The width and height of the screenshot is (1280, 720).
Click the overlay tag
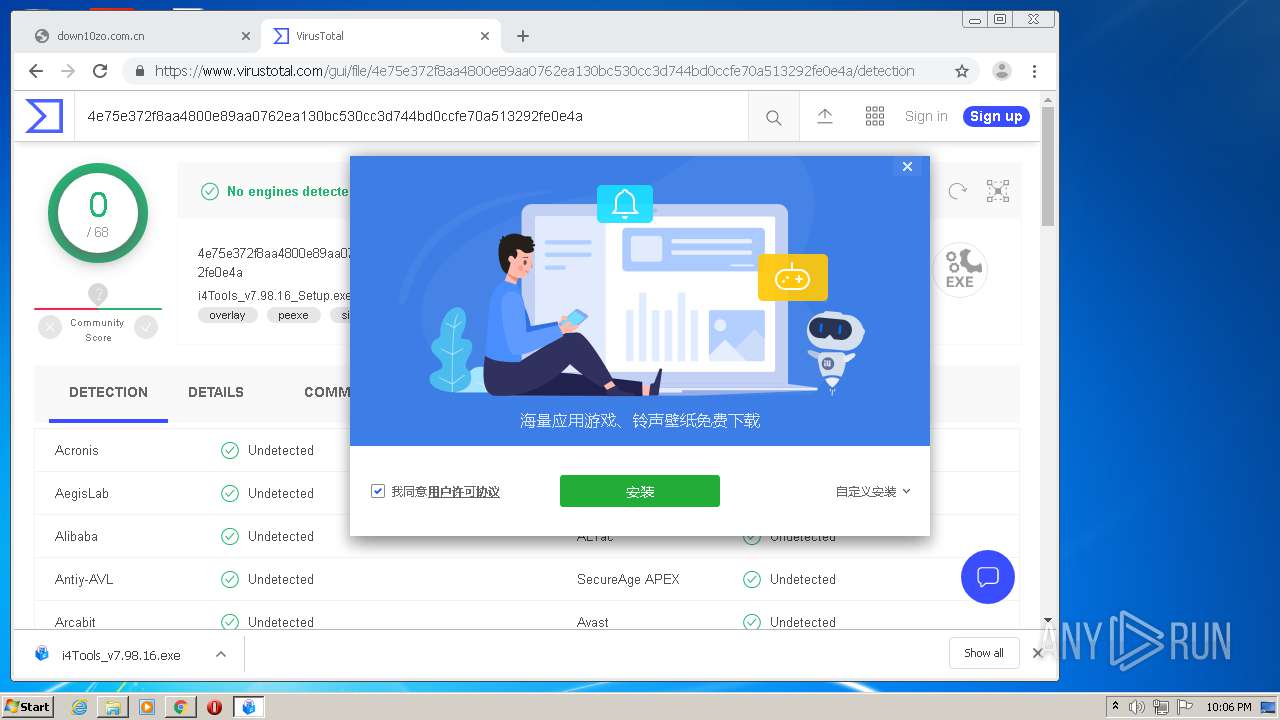point(228,315)
